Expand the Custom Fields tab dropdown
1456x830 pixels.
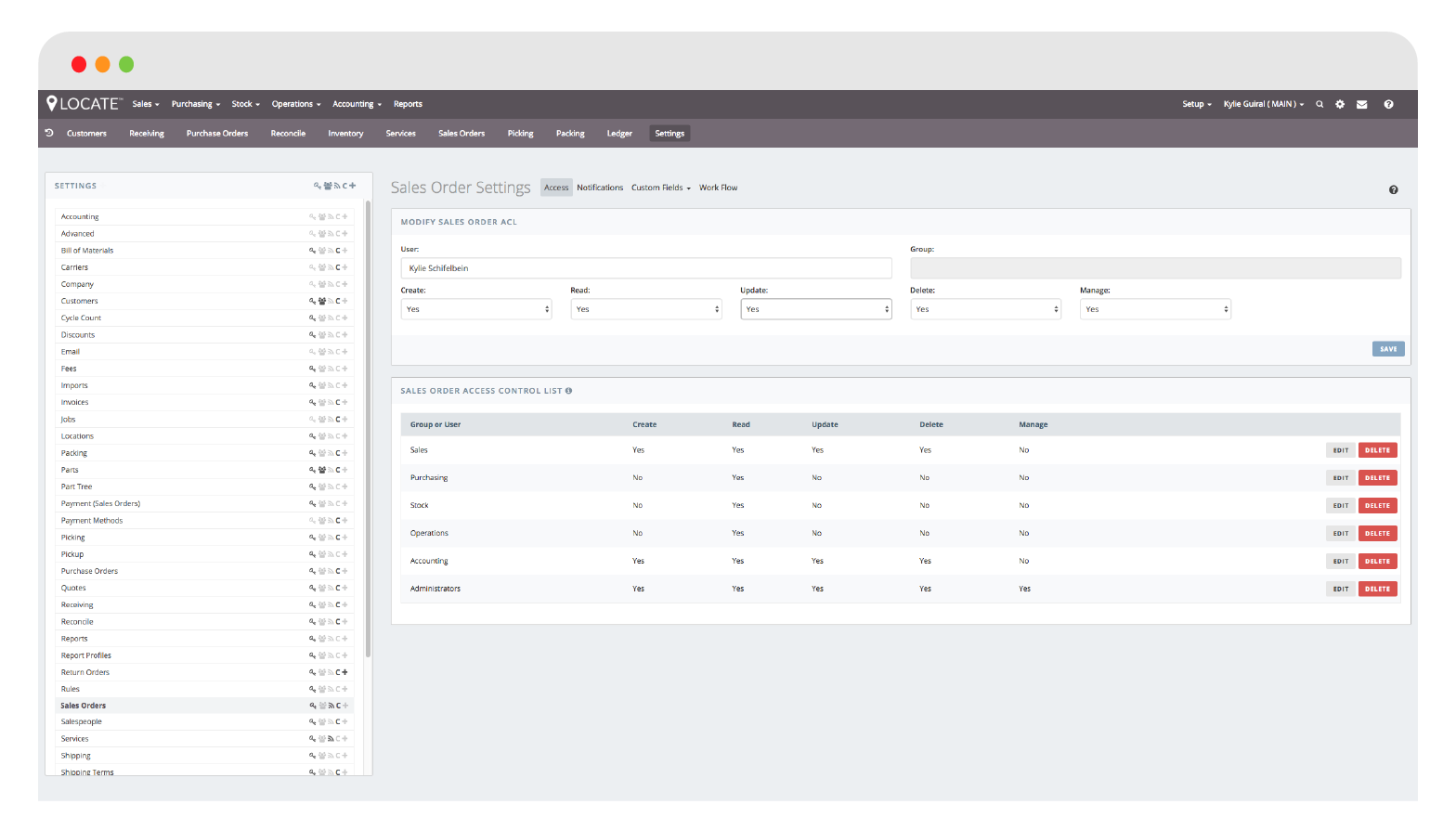[x=661, y=188]
